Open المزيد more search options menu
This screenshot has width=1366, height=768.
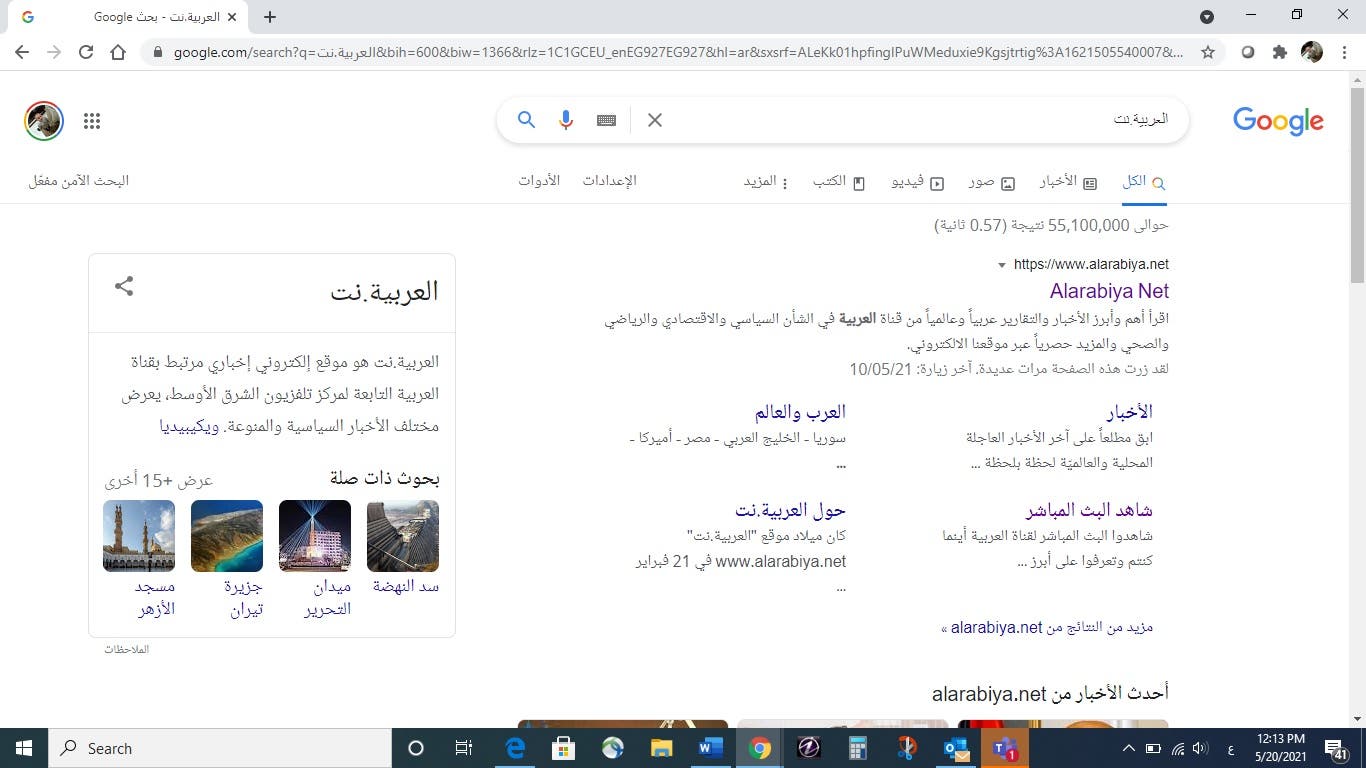coord(766,181)
